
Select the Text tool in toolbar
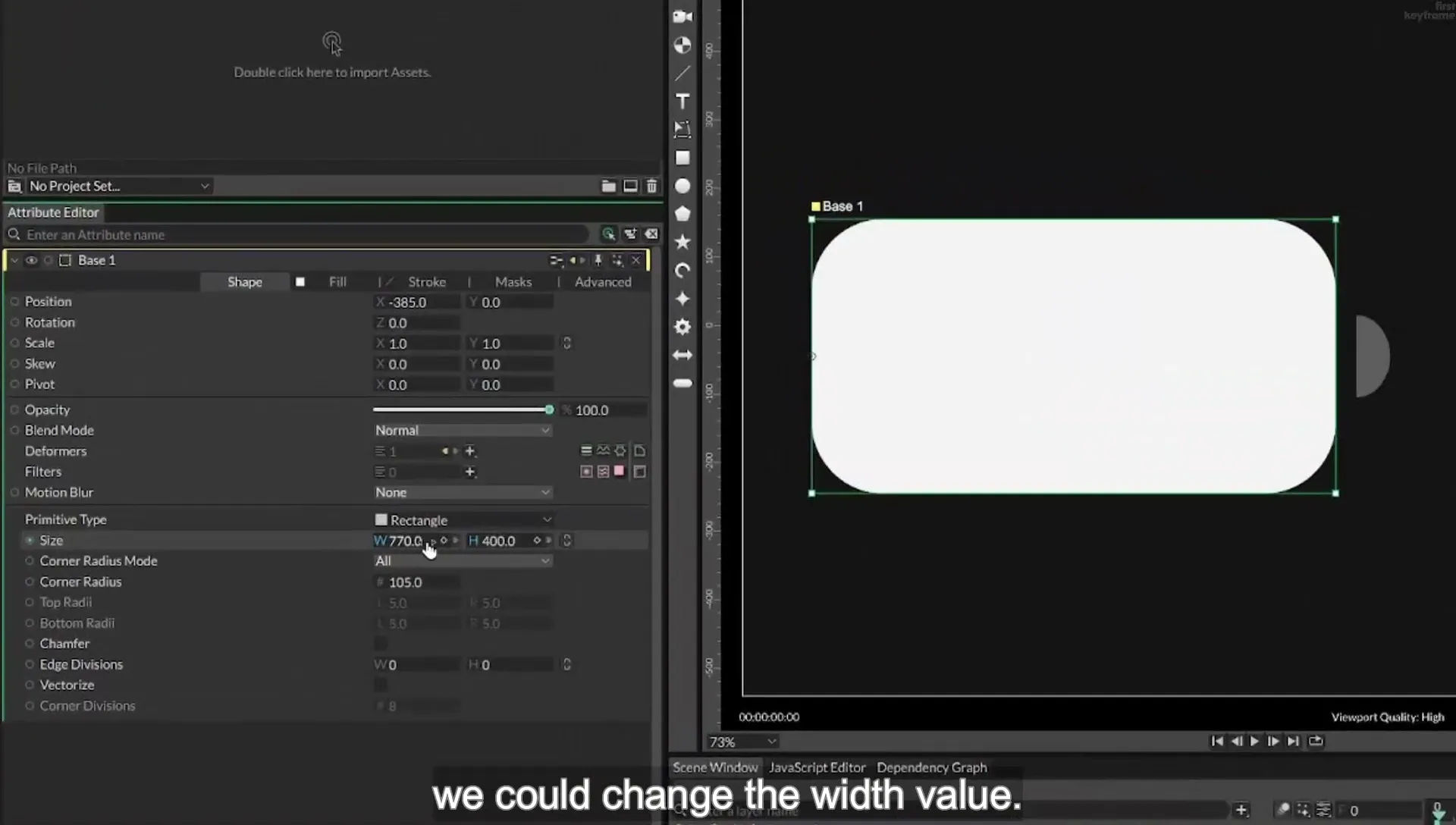682,102
